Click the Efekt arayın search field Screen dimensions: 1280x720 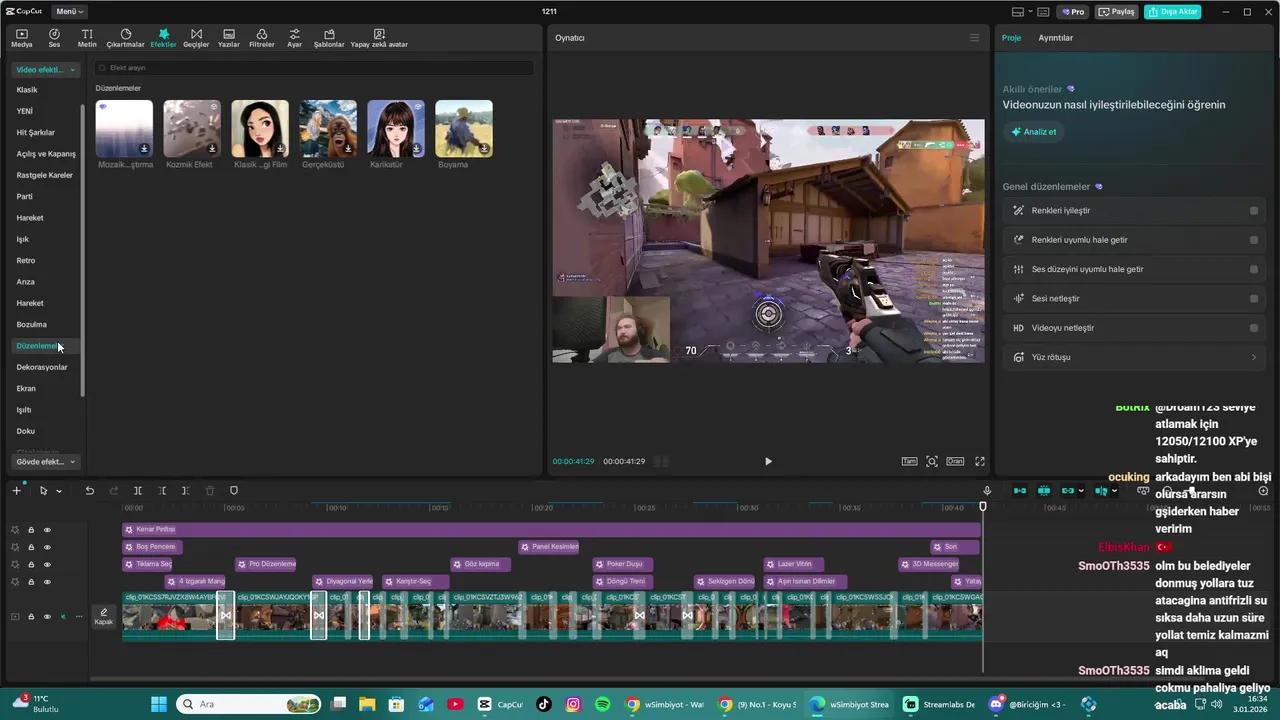tap(314, 68)
